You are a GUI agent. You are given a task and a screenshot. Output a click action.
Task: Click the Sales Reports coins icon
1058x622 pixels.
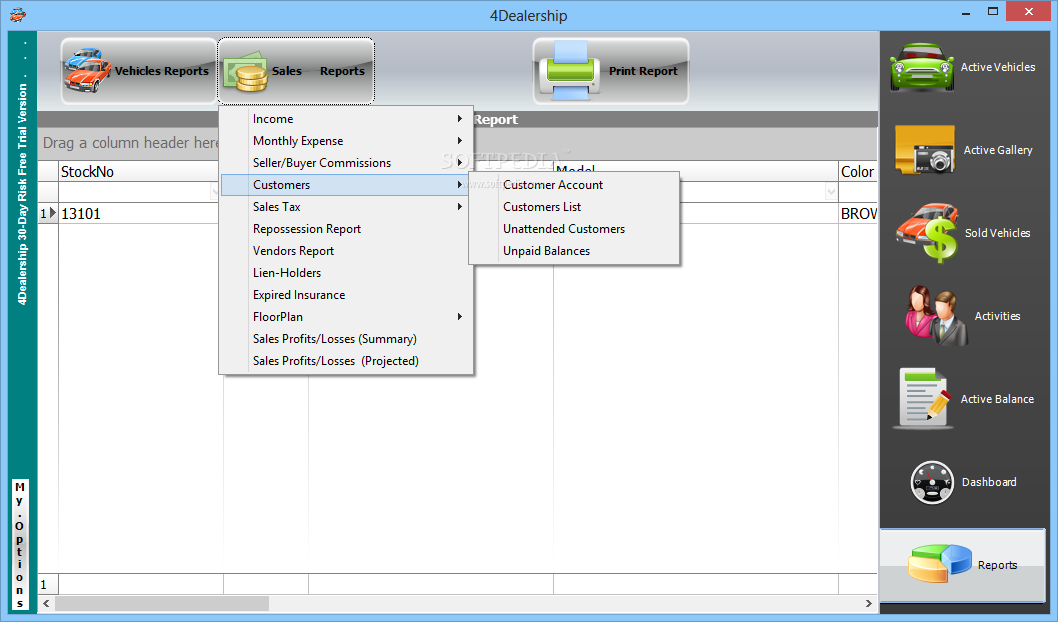[x=246, y=72]
